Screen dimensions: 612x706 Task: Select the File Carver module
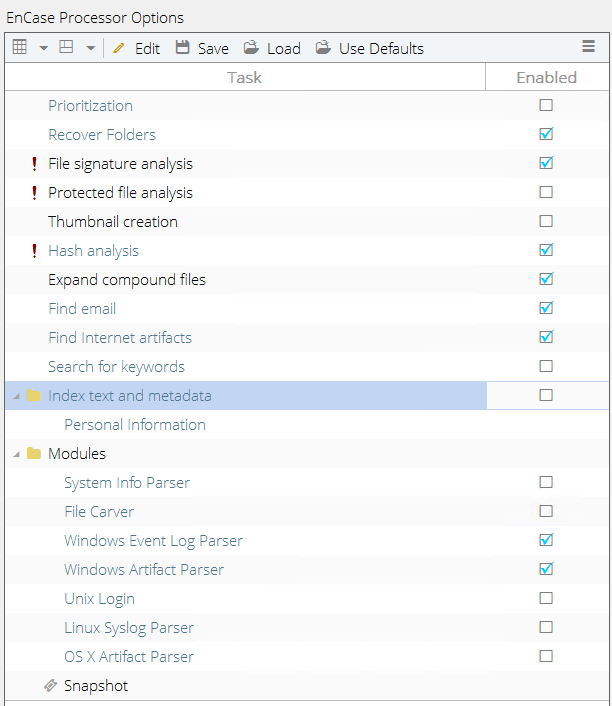(x=99, y=511)
